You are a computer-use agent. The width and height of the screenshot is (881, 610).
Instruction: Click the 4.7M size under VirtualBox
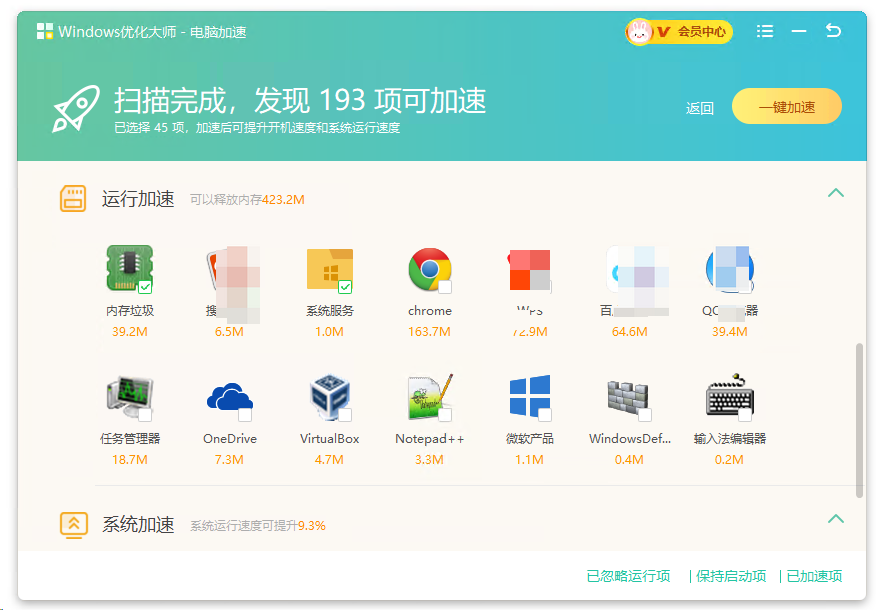329,459
